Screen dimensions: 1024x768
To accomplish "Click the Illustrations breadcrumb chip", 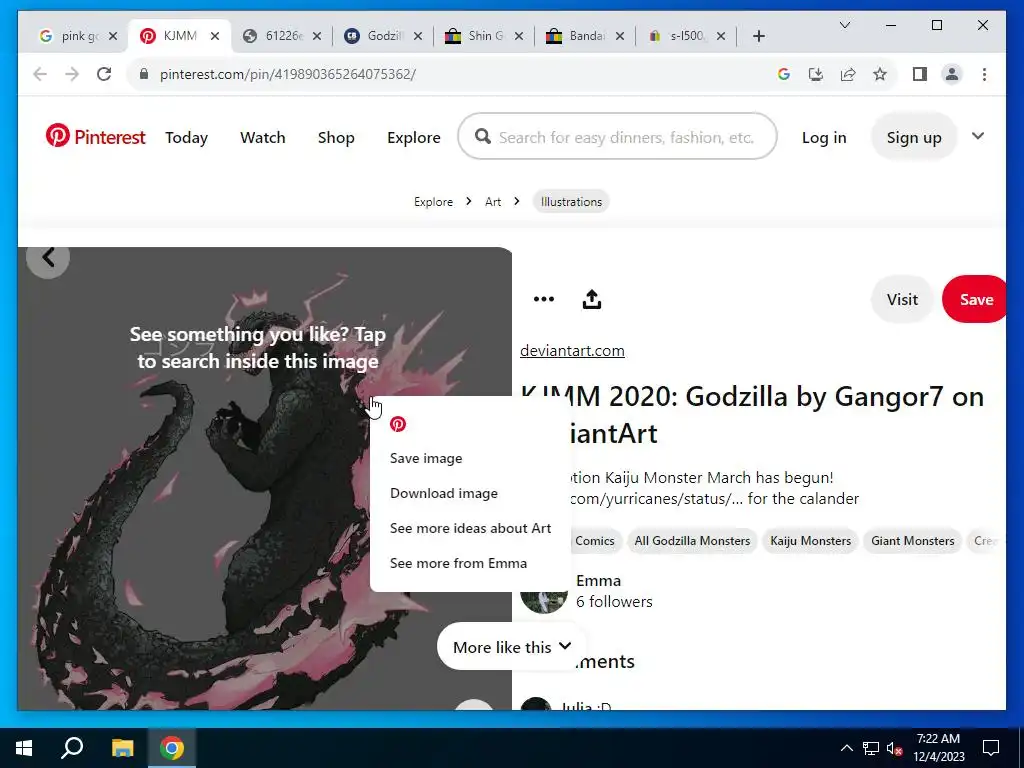I will click(571, 202).
